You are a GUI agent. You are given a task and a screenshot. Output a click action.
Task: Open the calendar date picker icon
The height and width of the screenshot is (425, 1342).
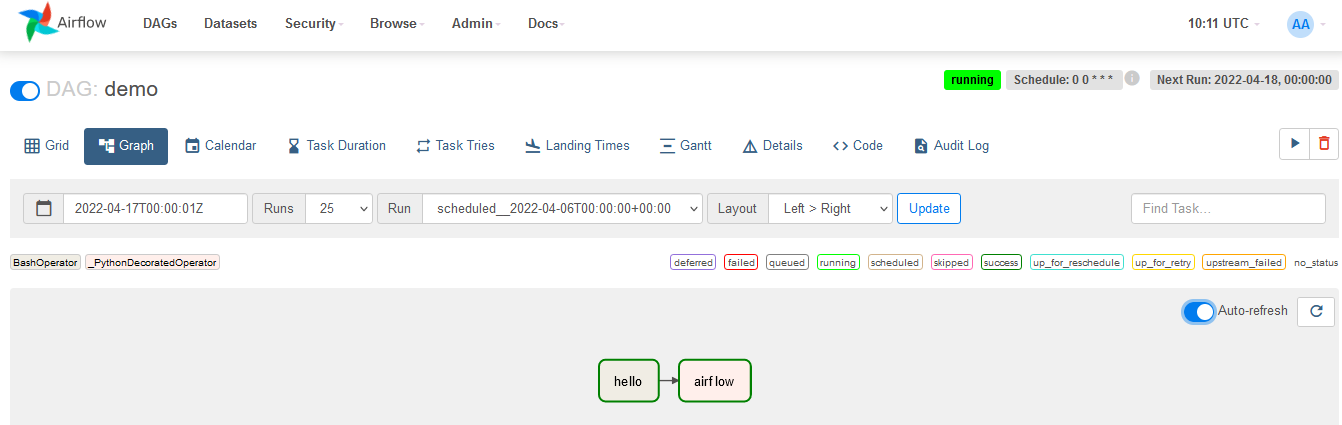click(43, 208)
